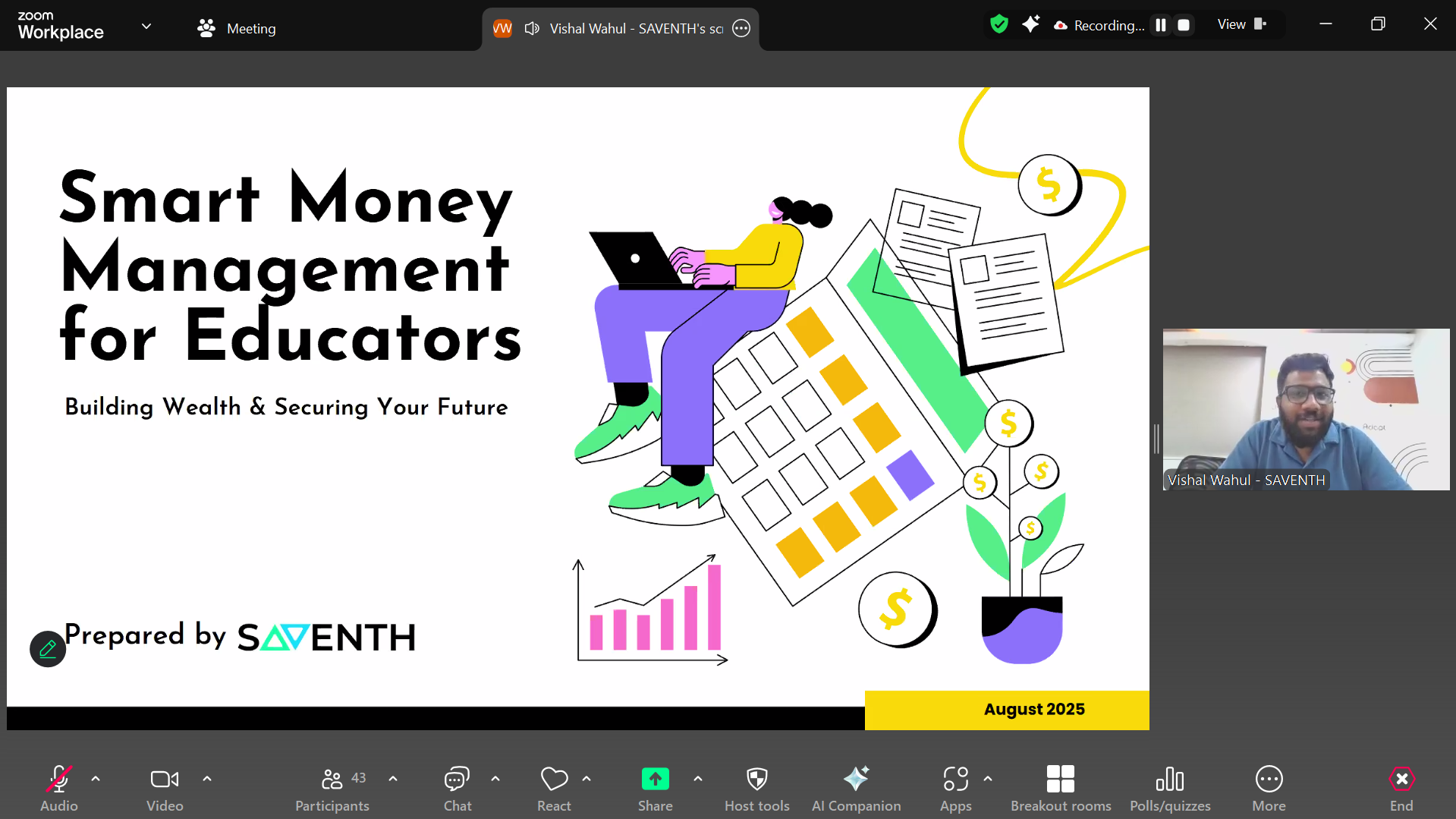Click the green Share screen icon

tap(655, 780)
